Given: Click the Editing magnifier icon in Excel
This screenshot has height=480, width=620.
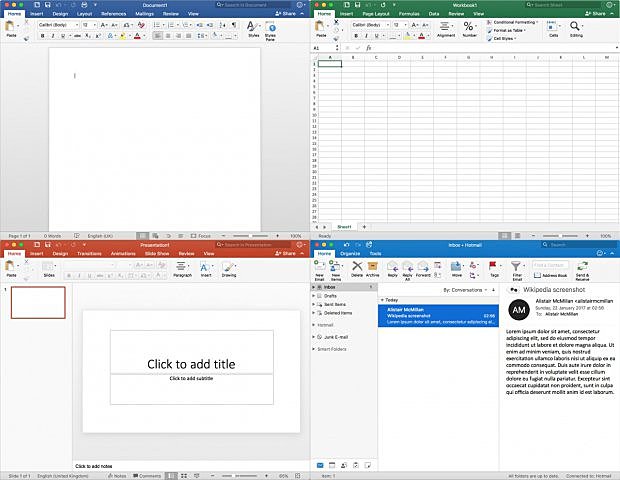Looking at the screenshot, I should coord(575,26).
